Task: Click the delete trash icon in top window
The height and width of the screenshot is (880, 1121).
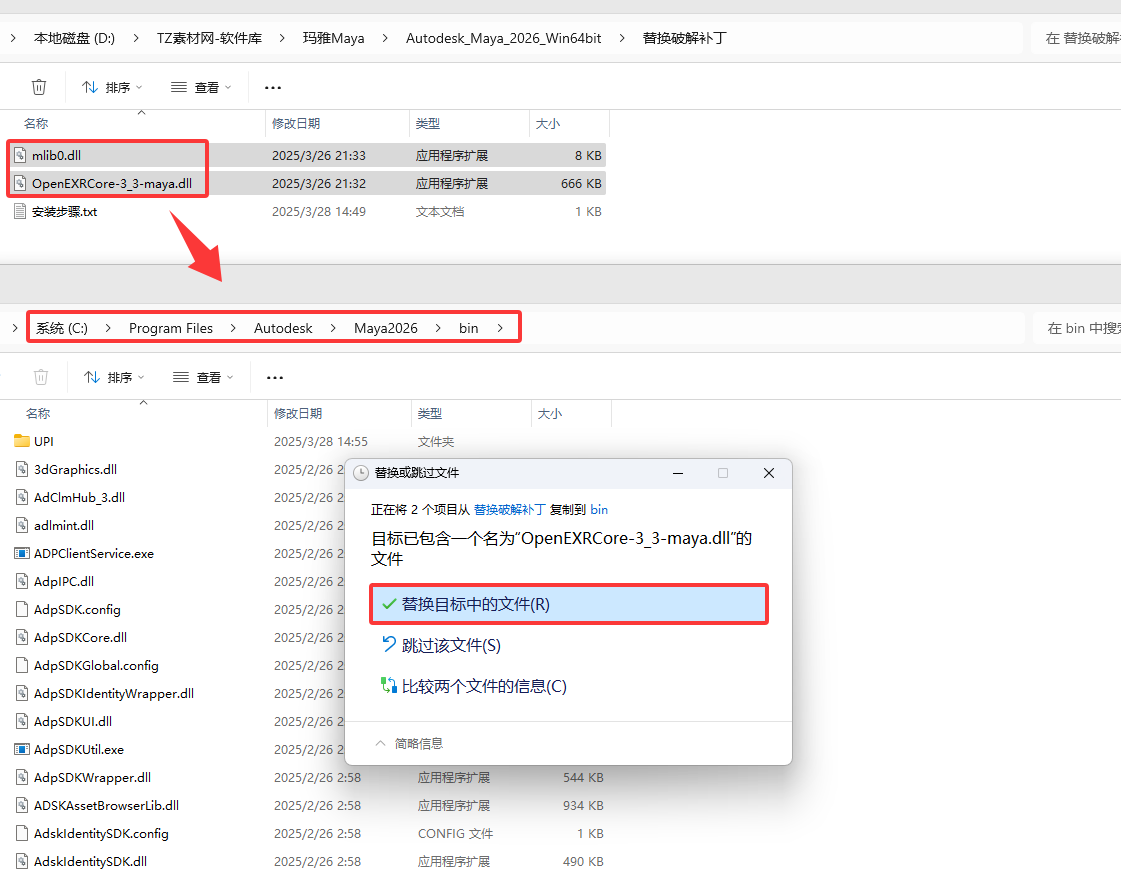Action: (x=39, y=87)
